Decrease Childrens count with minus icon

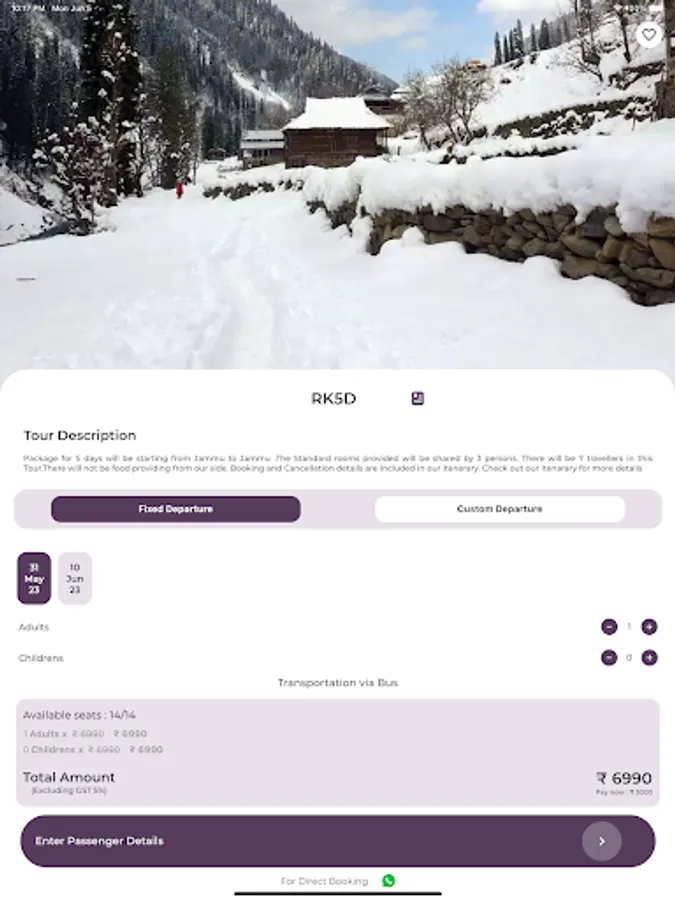point(609,658)
